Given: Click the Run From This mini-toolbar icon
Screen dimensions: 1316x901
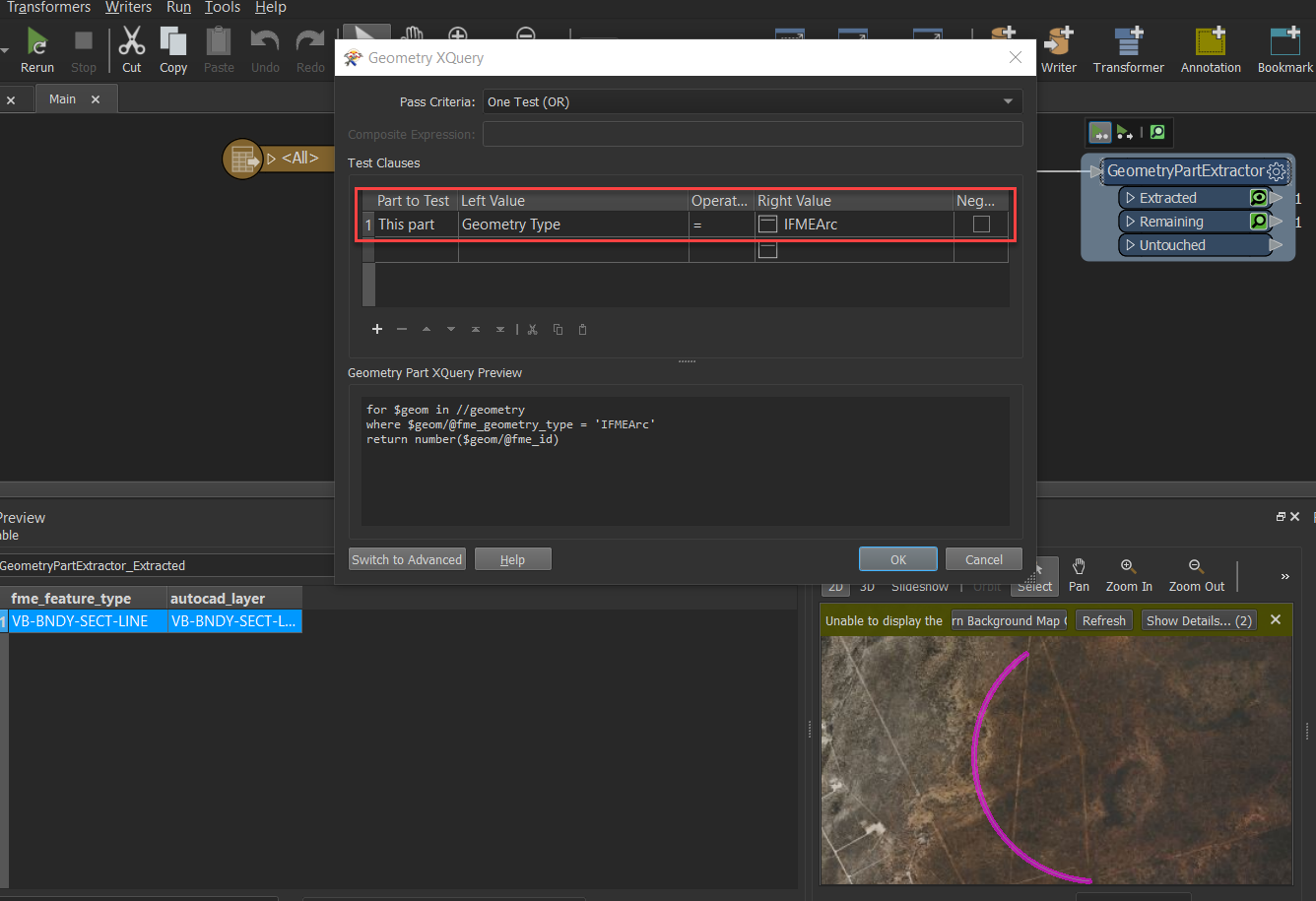Looking at the screenshot, I should click(x=1124, y=132).
